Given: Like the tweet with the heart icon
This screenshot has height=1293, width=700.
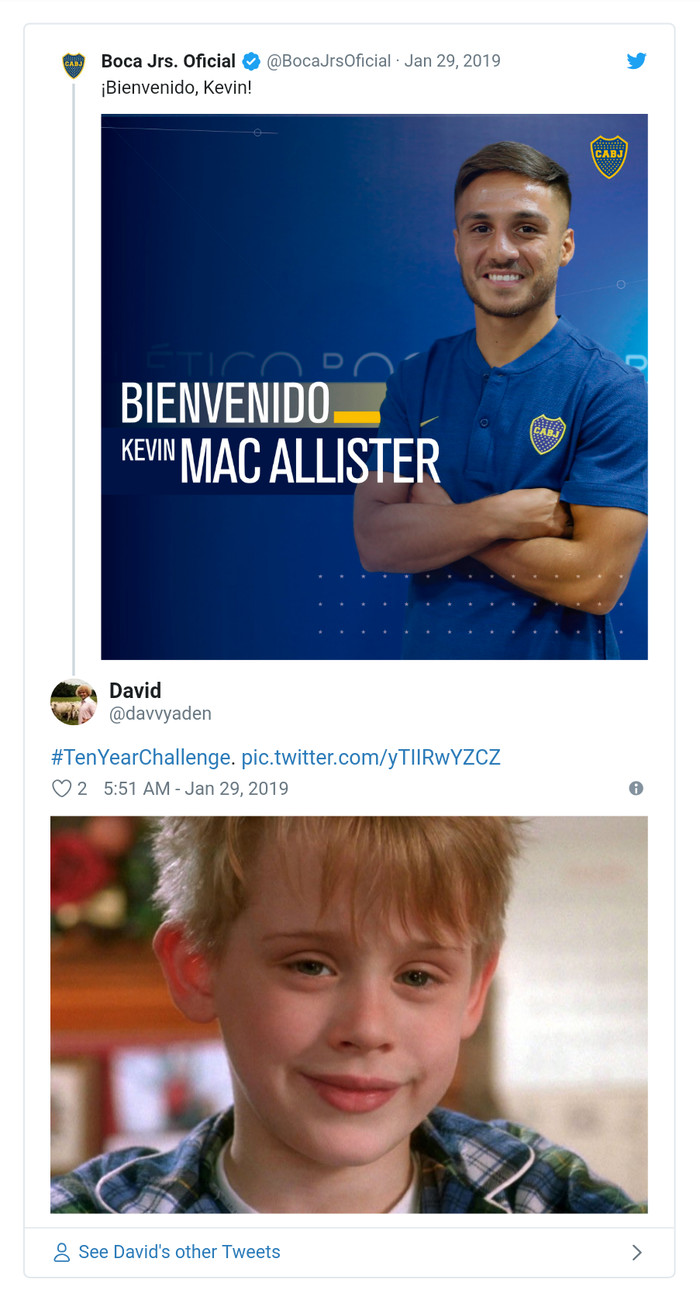Looking at the screenshot, I should 62,788.
